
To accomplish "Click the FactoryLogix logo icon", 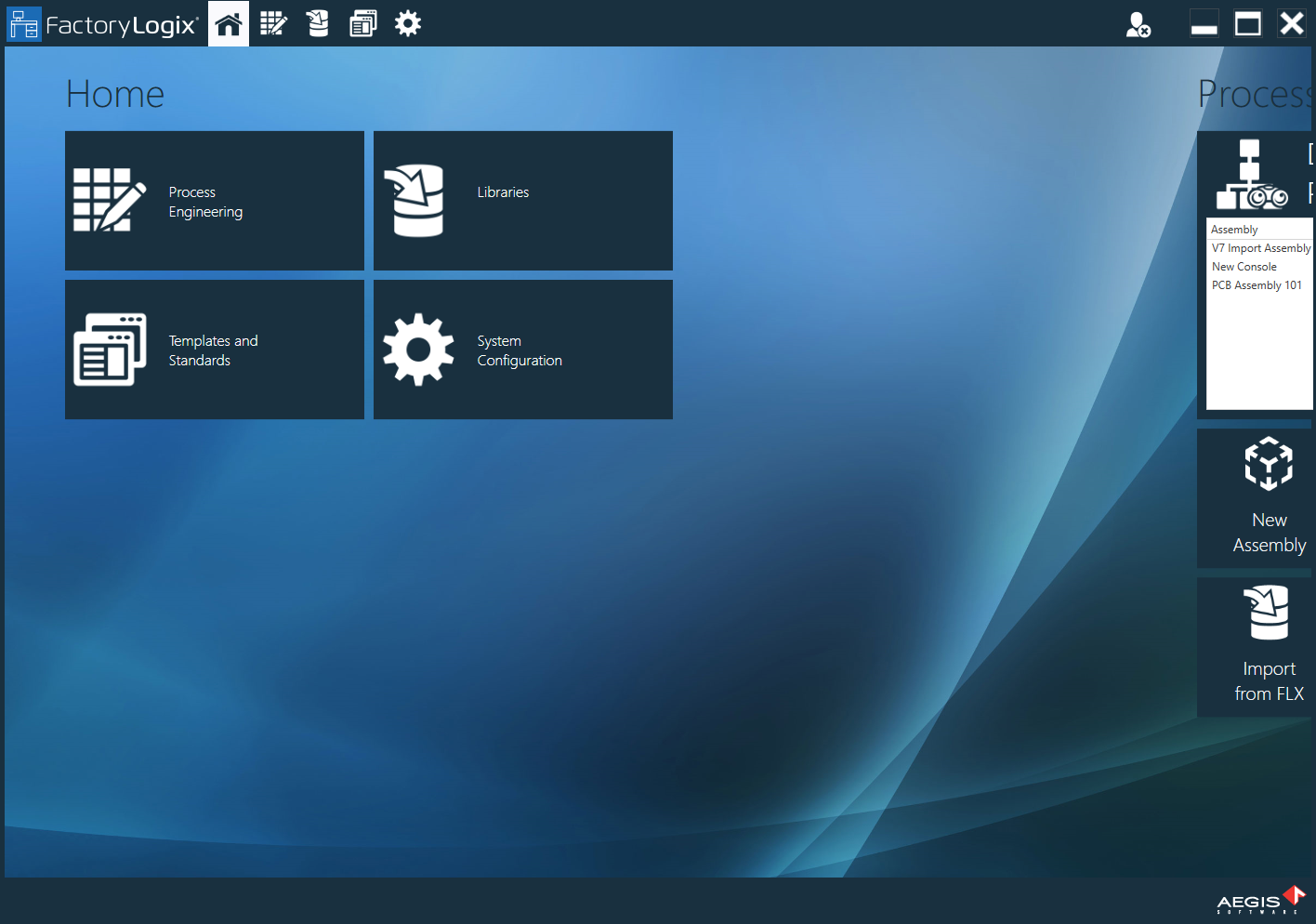I will click(x=24, y=23).
